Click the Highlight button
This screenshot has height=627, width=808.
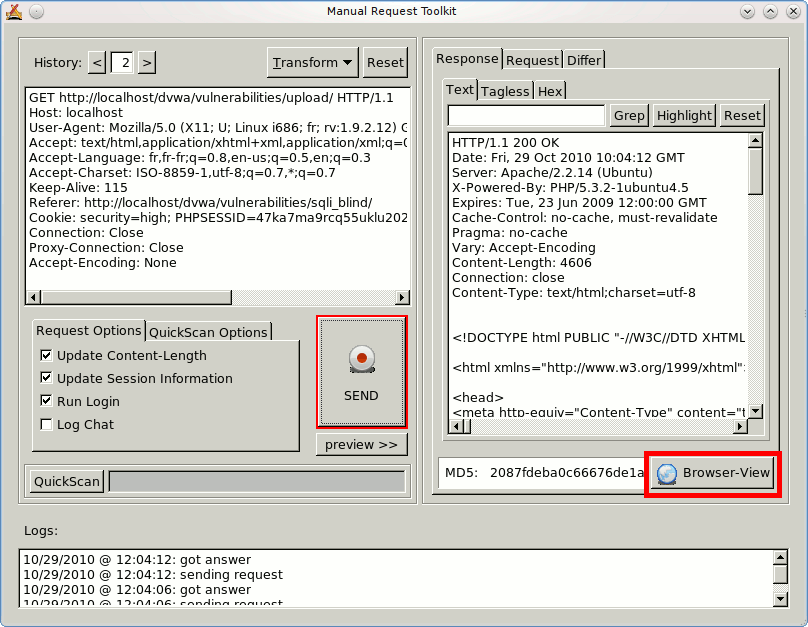tap(684, 115)
